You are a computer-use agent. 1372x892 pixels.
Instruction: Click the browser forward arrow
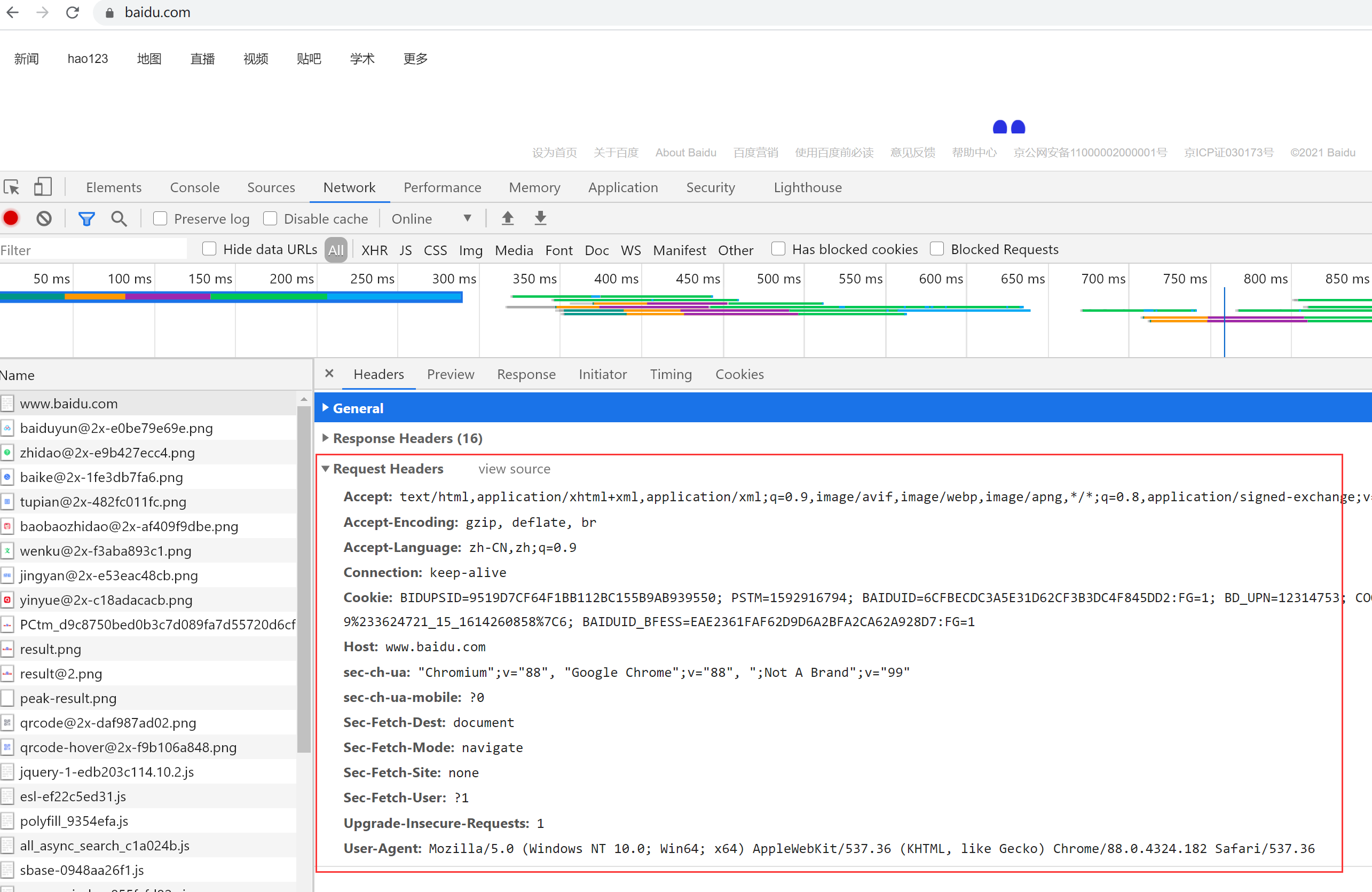[43, 12]
